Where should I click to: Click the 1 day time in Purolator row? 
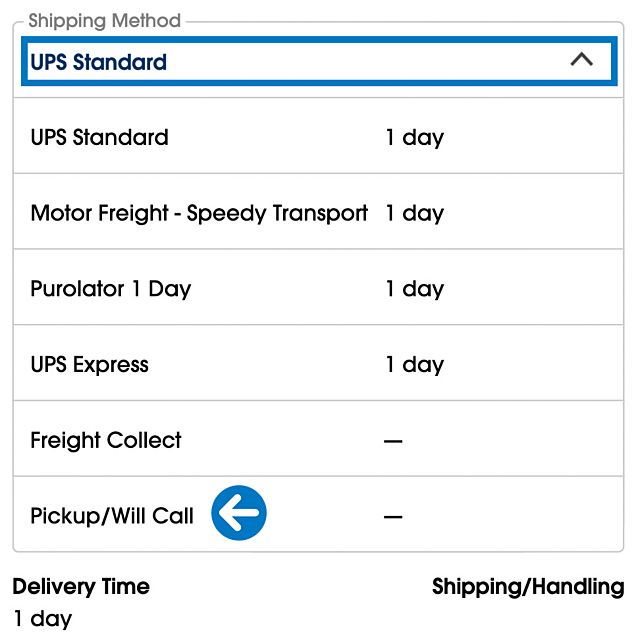point(414,290)
